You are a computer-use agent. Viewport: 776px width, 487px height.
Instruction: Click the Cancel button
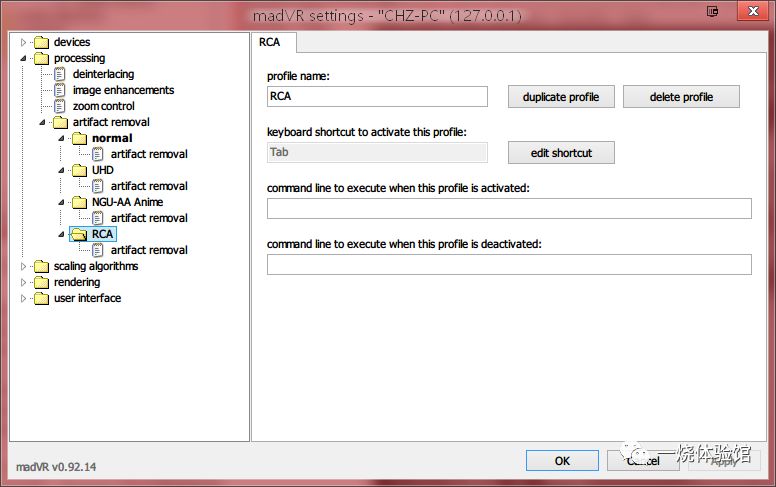pyautogui.click(x=643, y=461)
